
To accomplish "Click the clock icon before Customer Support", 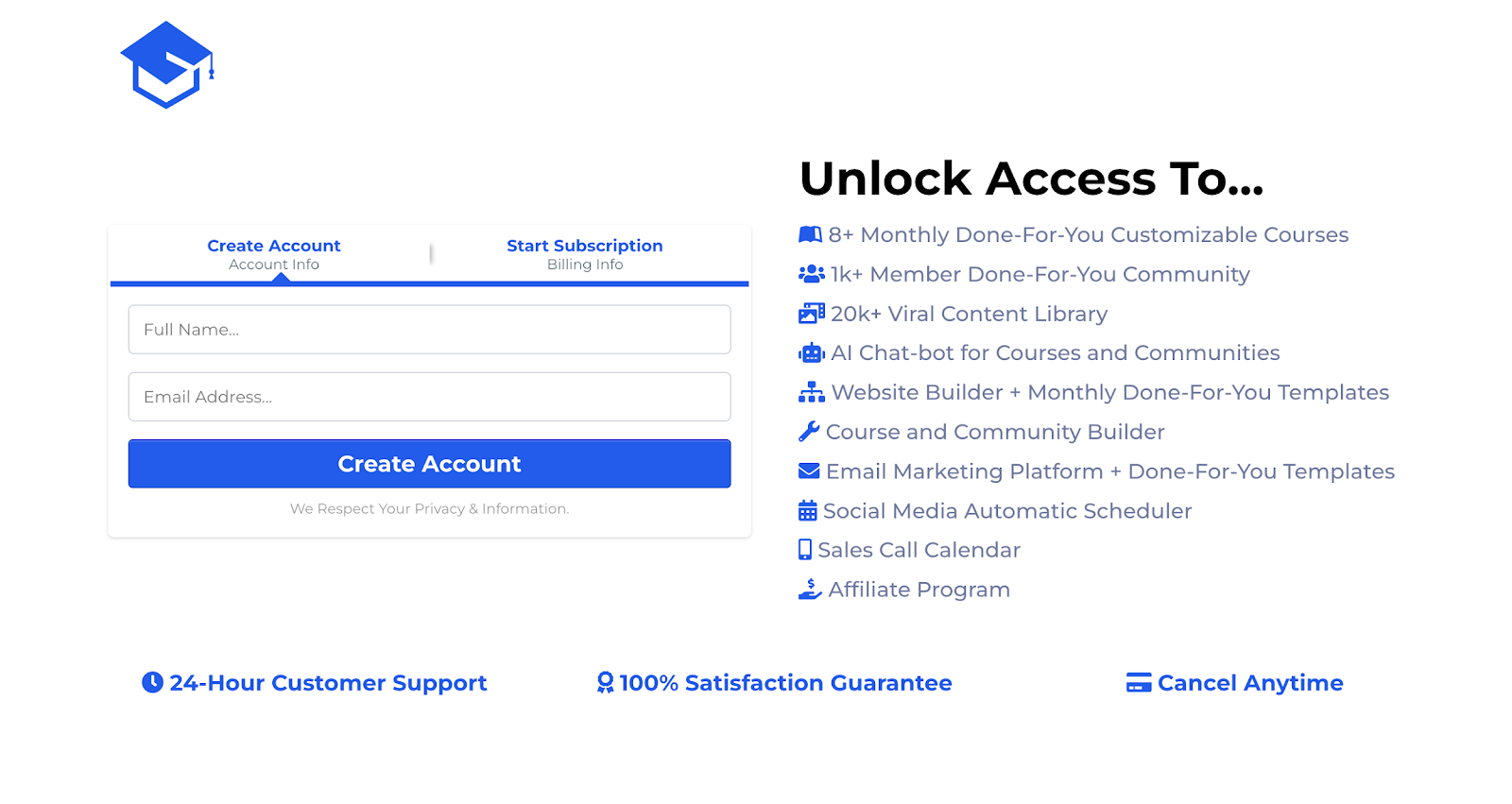I will coord(152,682).
